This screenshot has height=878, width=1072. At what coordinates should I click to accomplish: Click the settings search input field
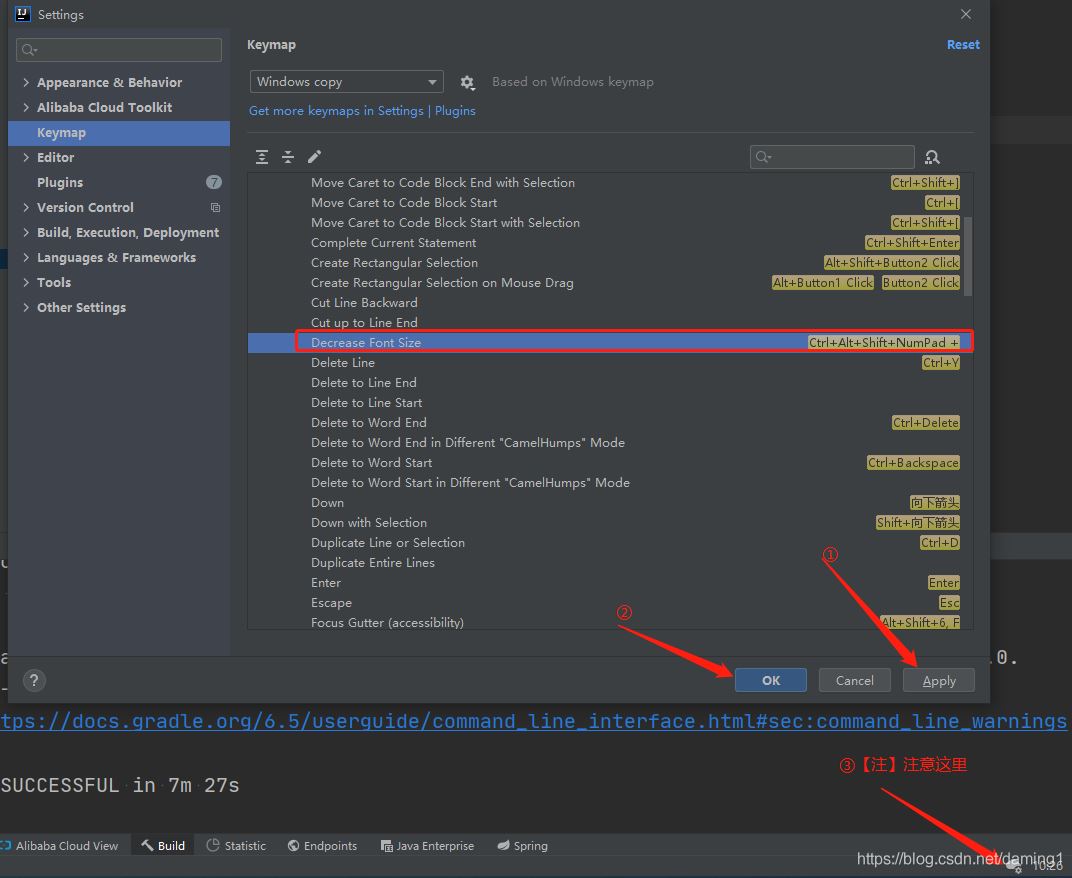(120, 50)
